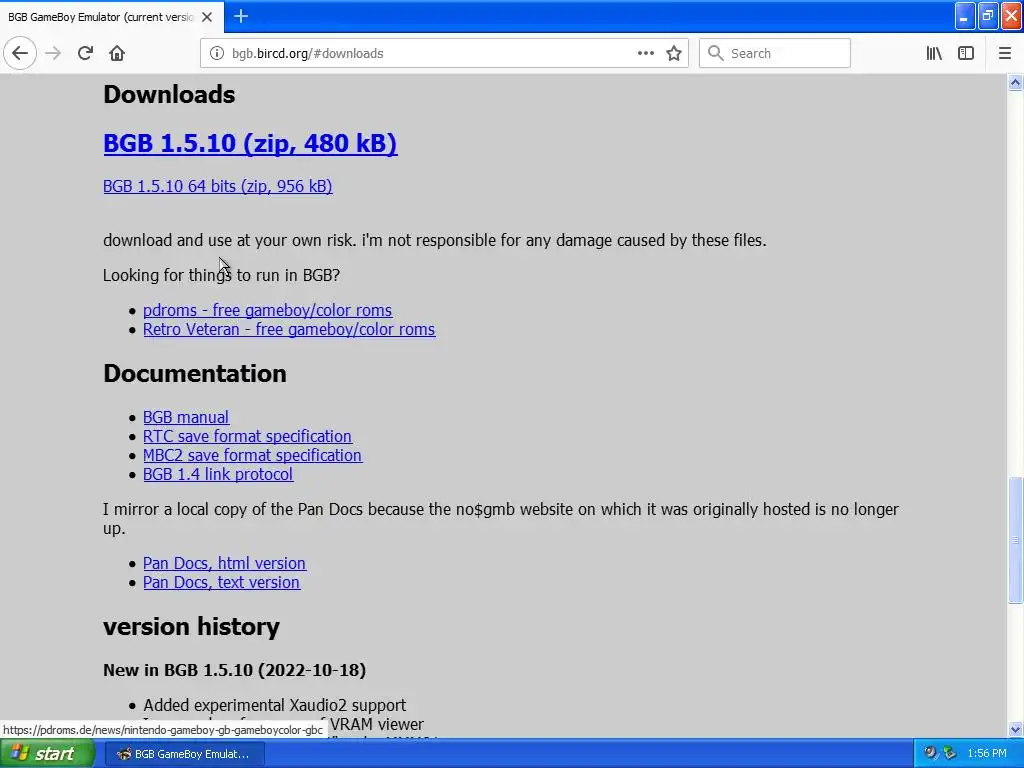1024x768 pixels.
Task: Bookmark this page with the star
Action: (x=674, y=53)
